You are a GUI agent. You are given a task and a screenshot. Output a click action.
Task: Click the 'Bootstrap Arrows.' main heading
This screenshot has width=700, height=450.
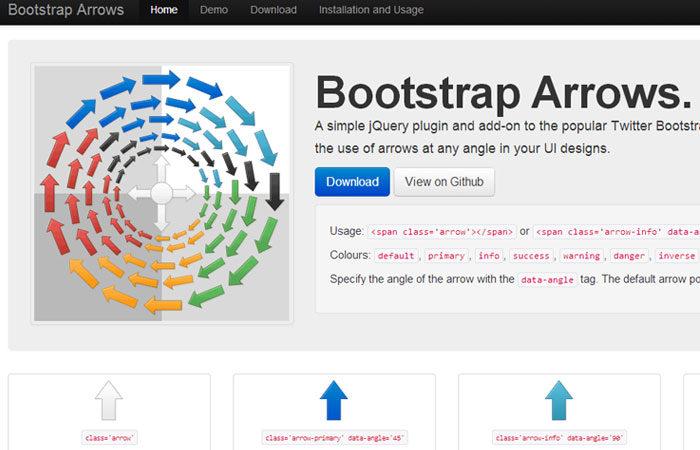pos(504,93)
